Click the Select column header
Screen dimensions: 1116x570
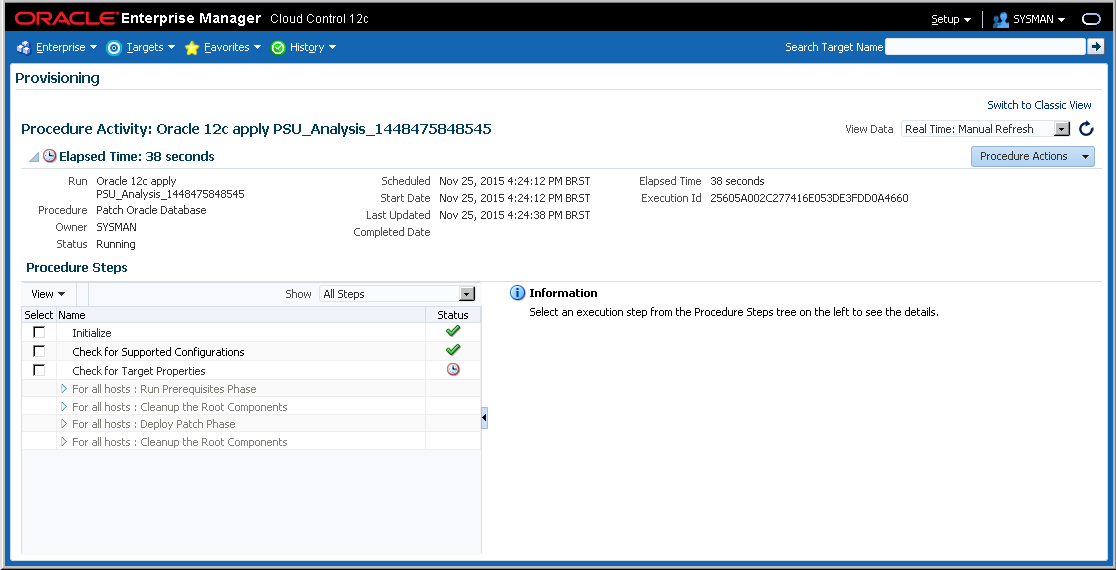pyautogui.click(x=38, y=315)
